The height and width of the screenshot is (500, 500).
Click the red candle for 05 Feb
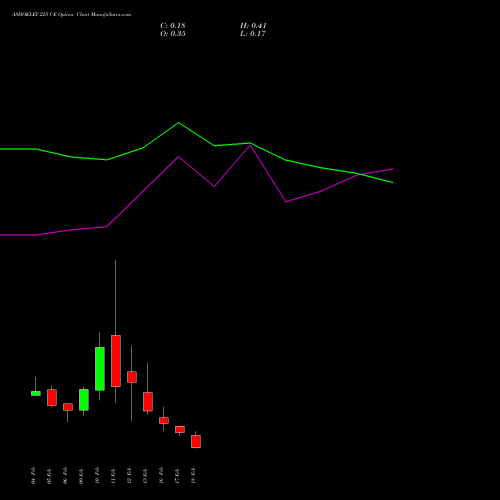(x=52, y=397)
